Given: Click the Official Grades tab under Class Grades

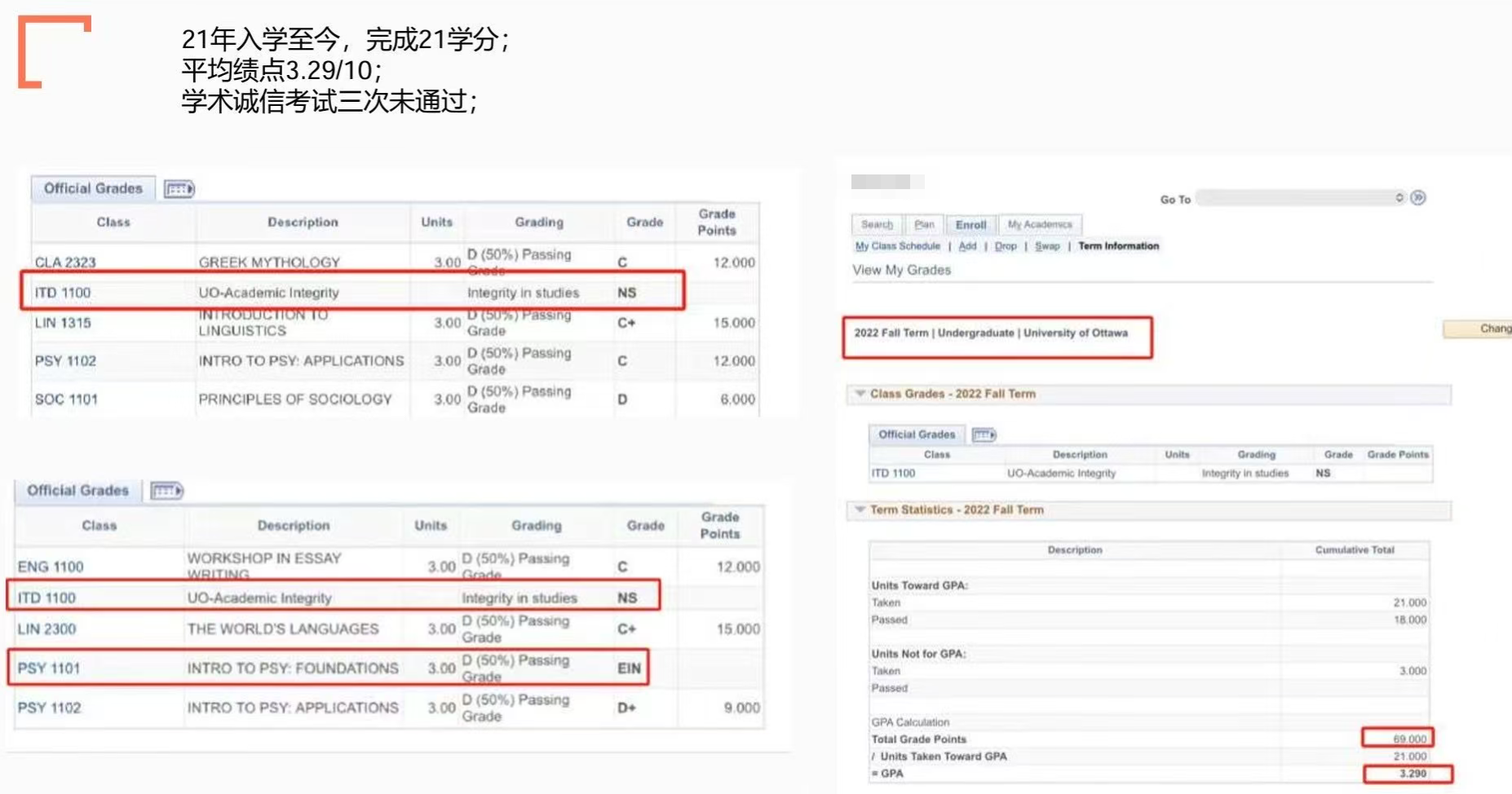Looking at the screenshot, I should point(917,434).
